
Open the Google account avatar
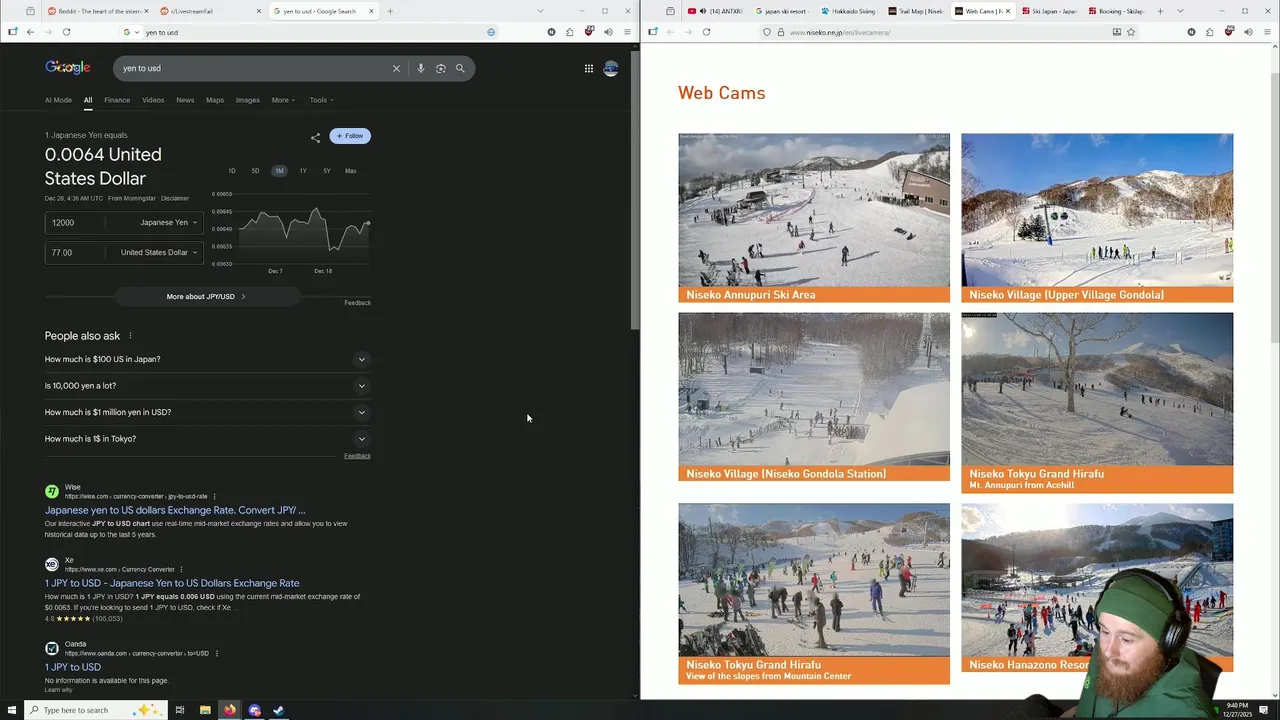click(x=611, y=68)
